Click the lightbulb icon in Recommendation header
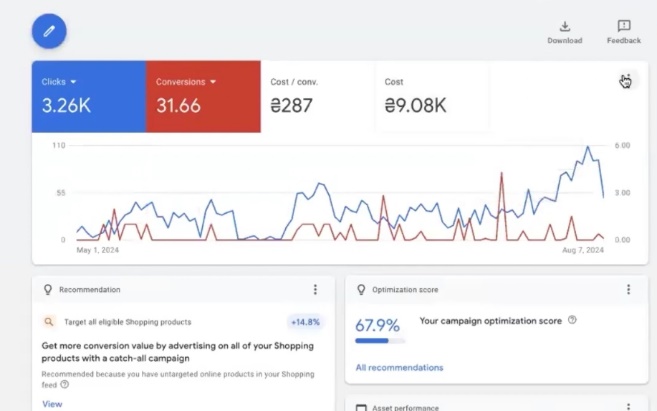 tap(47, 290)
